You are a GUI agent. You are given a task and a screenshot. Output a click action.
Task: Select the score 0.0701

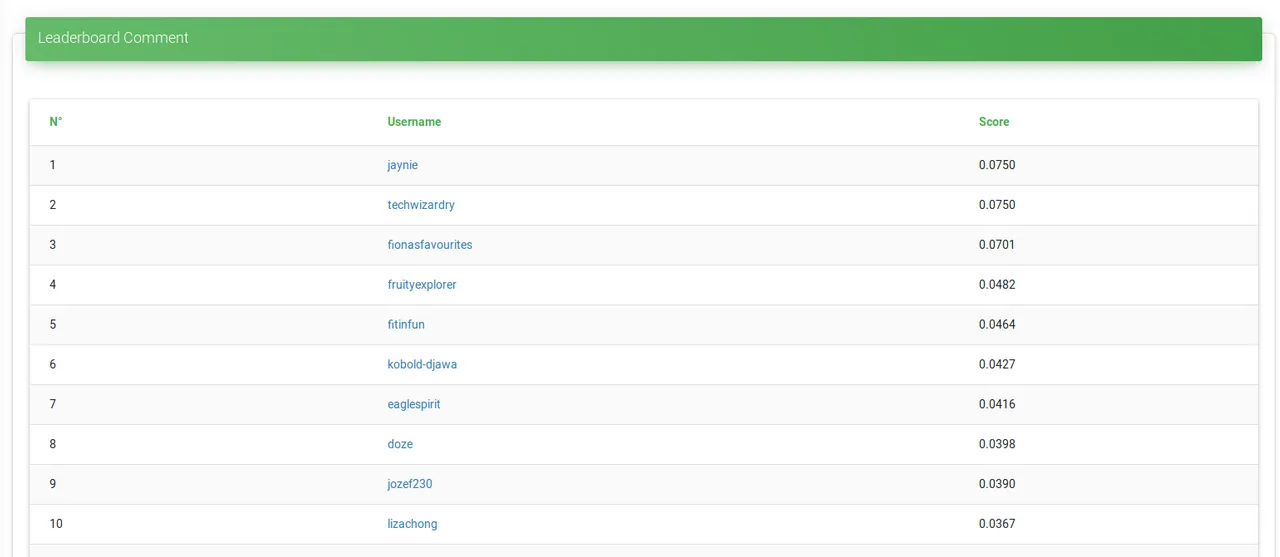coord(997,245)
